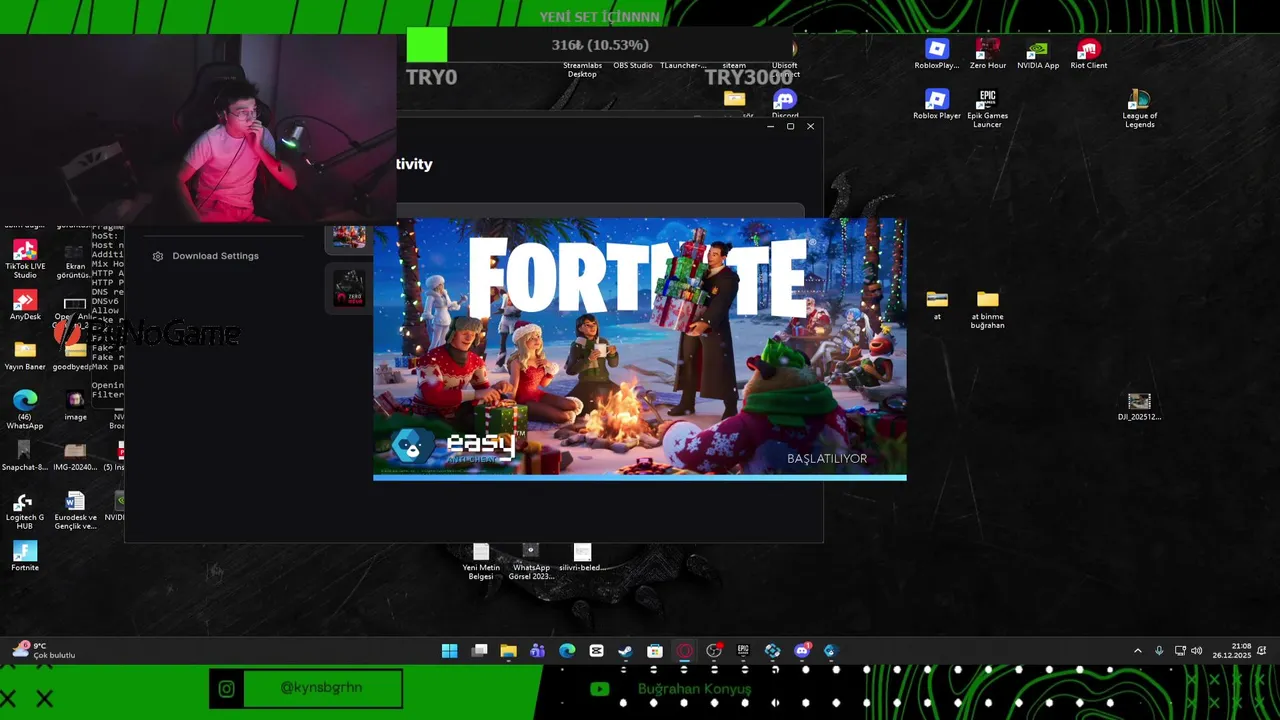Open Microsoft Store from taskbar
1280x720 pixels.
[655, 651]
